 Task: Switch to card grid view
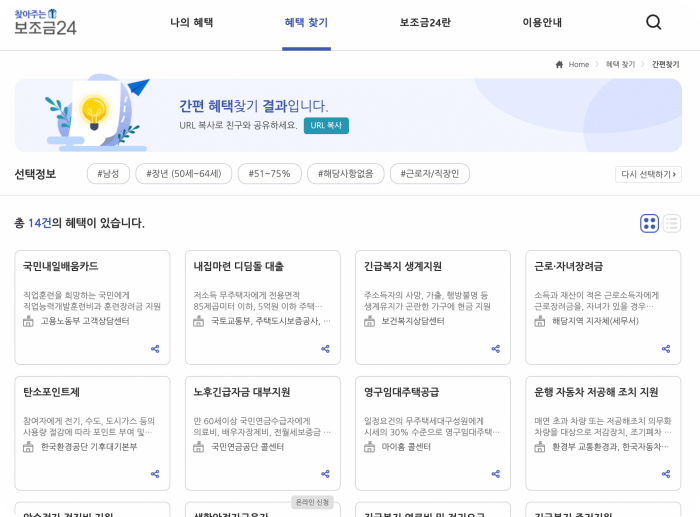coord(650,223)
